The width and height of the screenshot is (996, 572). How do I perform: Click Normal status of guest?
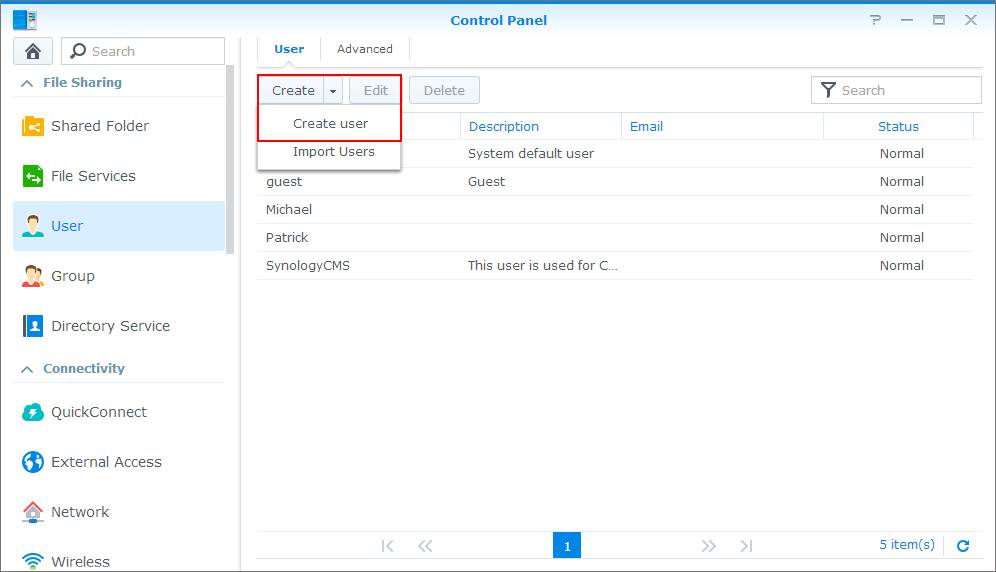pos(901,182)
